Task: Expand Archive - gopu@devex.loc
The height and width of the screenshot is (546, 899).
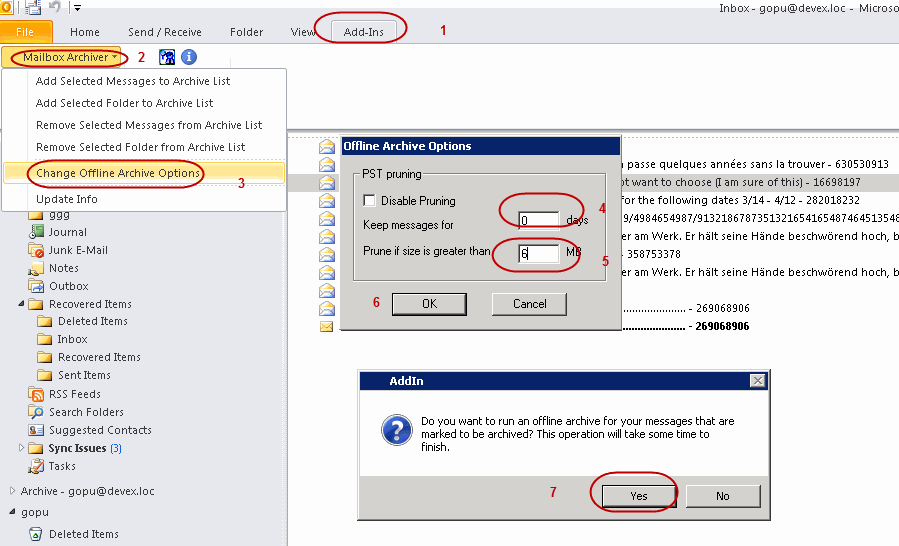Action: 12,491
